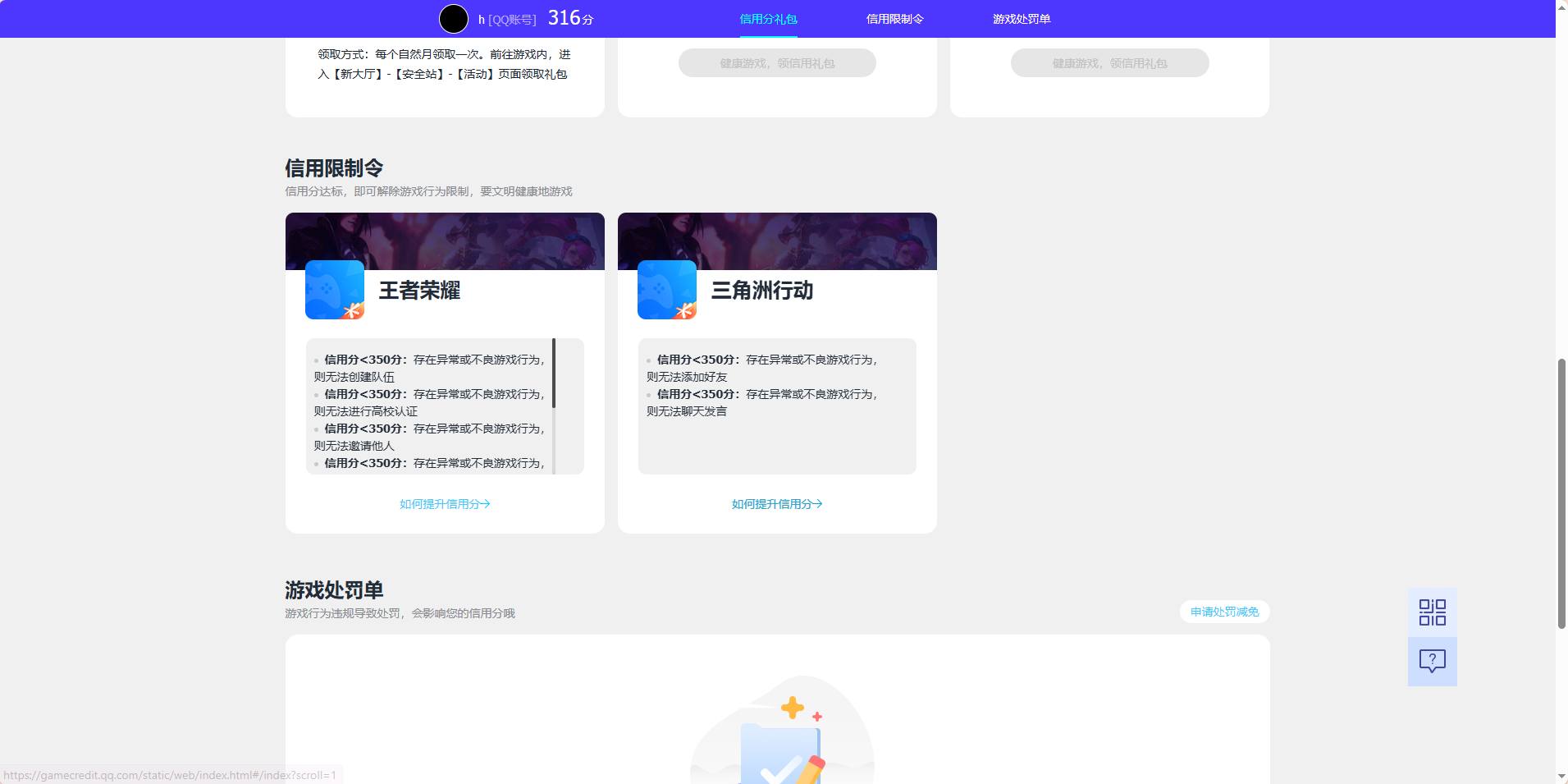Click the 则无法进行高校认证 restriction text

tap(365, 411)
